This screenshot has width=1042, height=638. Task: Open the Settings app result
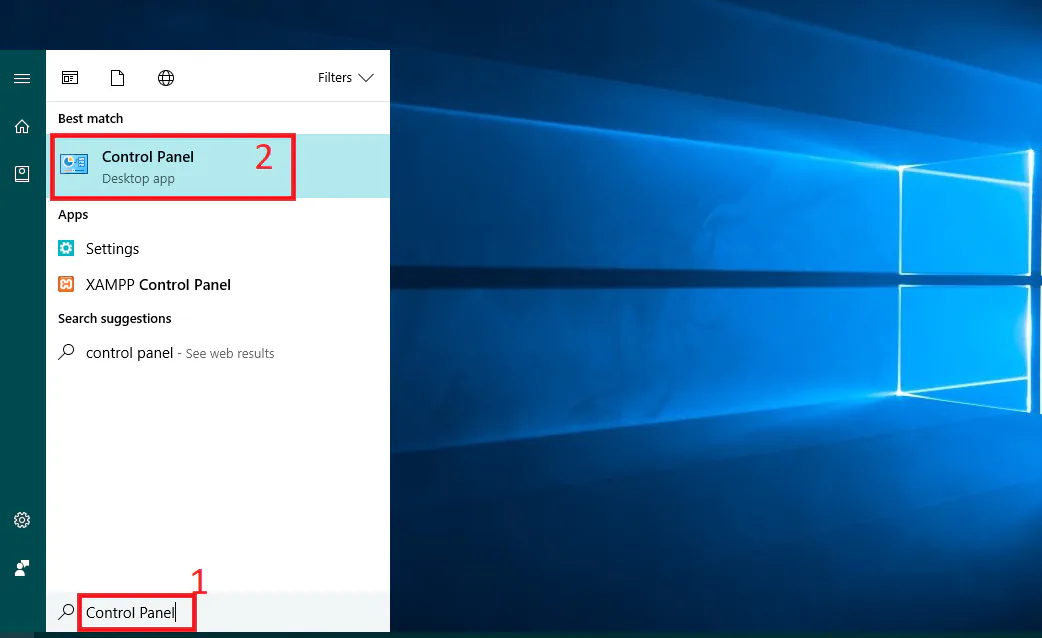point(218,249)
